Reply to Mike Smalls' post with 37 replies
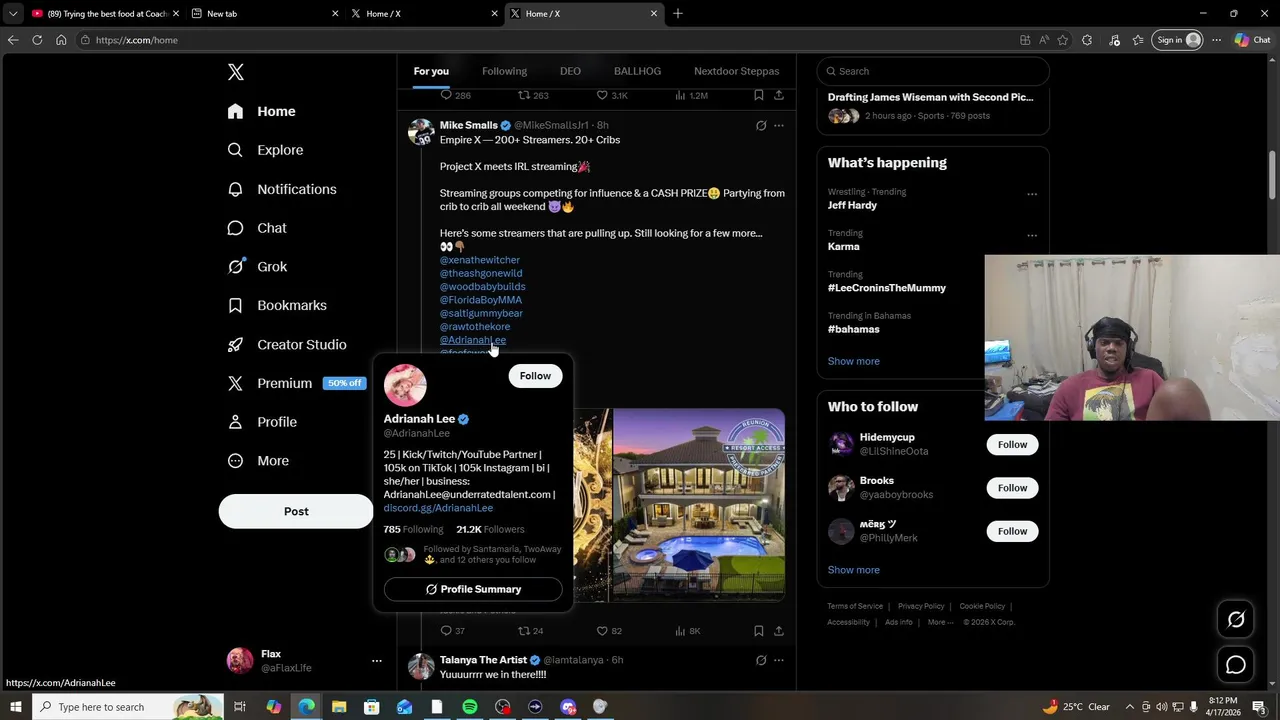The width and height of the screenshot is (1280, 720). click(x=452, y=631)
